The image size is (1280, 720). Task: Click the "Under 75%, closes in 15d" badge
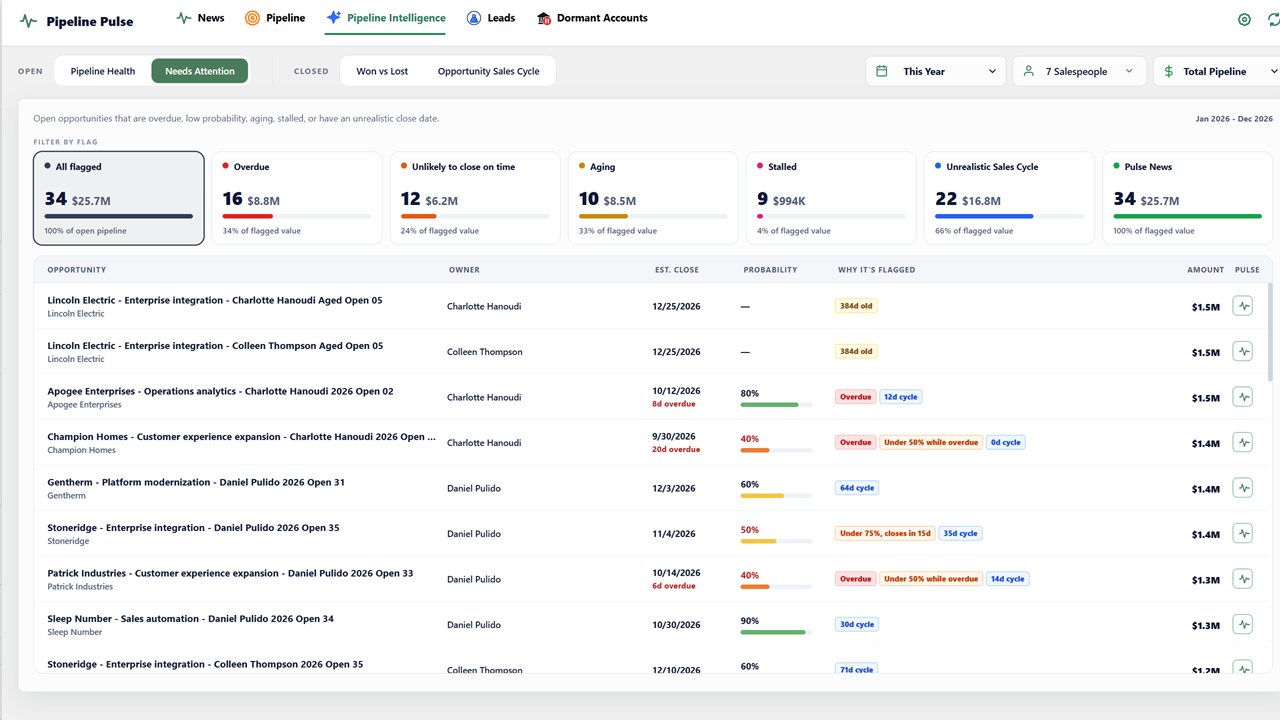(x=885, y=534)
